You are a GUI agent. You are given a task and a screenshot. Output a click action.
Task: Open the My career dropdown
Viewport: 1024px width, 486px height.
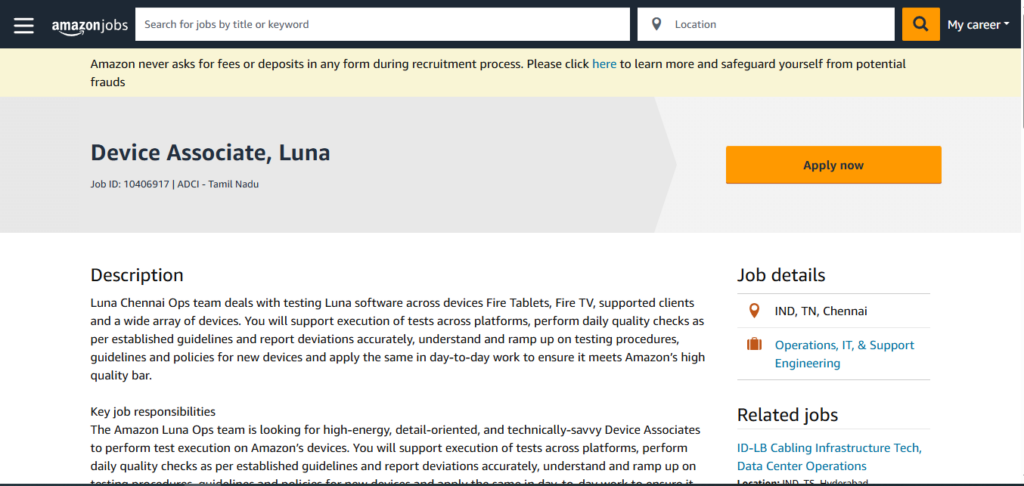coord(978,25)
